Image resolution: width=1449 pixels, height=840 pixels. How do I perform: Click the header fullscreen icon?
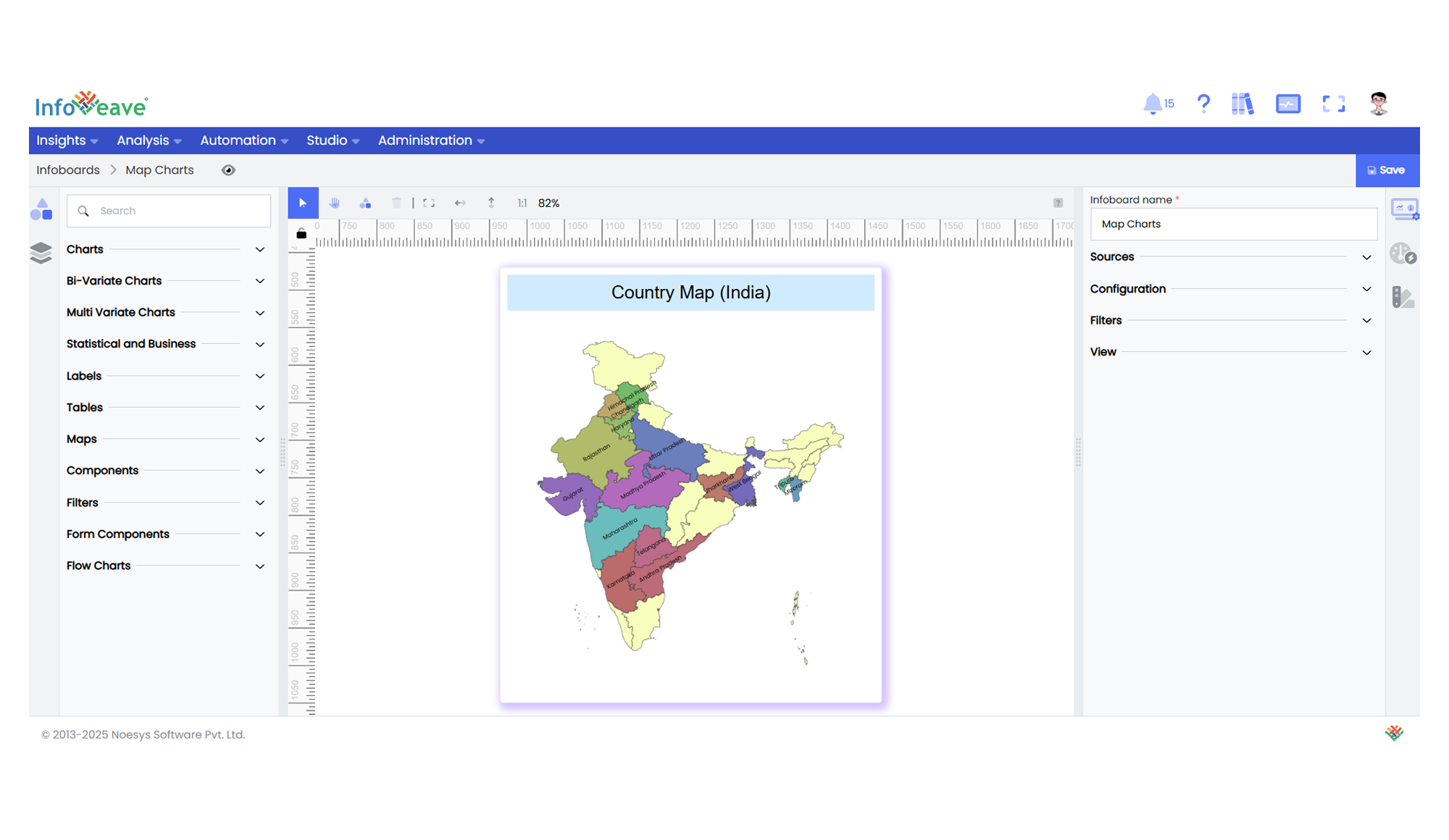click(x=1334, y=104)
